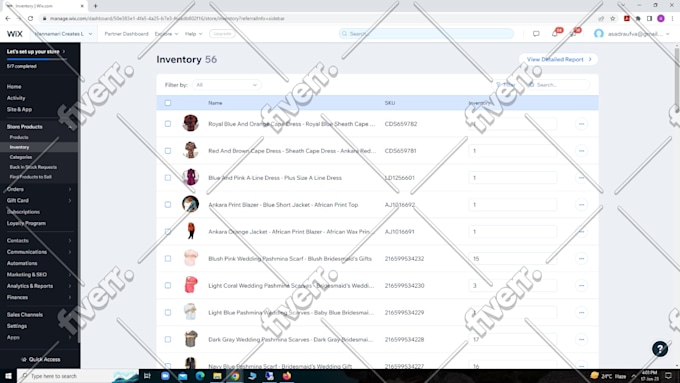Open the Filter by All dropdown
This screenshot has height=383, width=680.
click(x=227, y=85)
